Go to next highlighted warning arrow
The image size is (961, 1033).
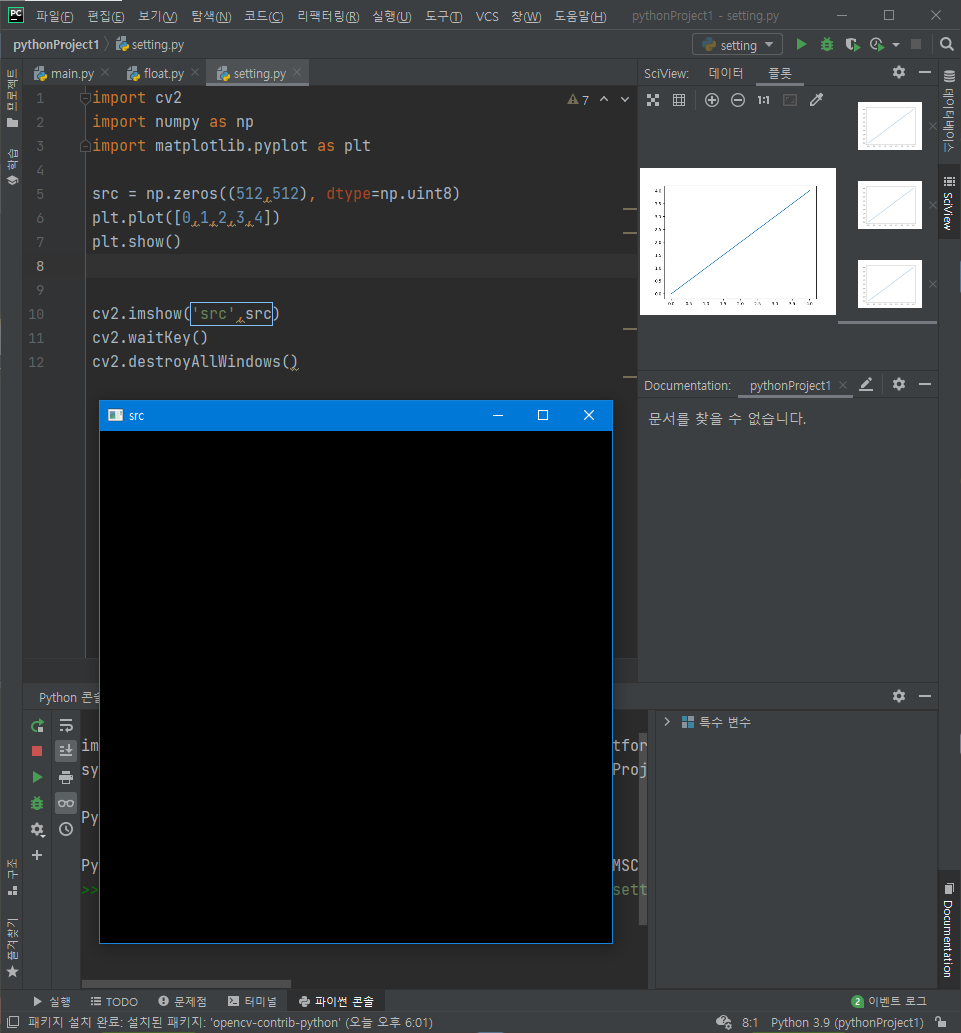(x=624, y=99)
